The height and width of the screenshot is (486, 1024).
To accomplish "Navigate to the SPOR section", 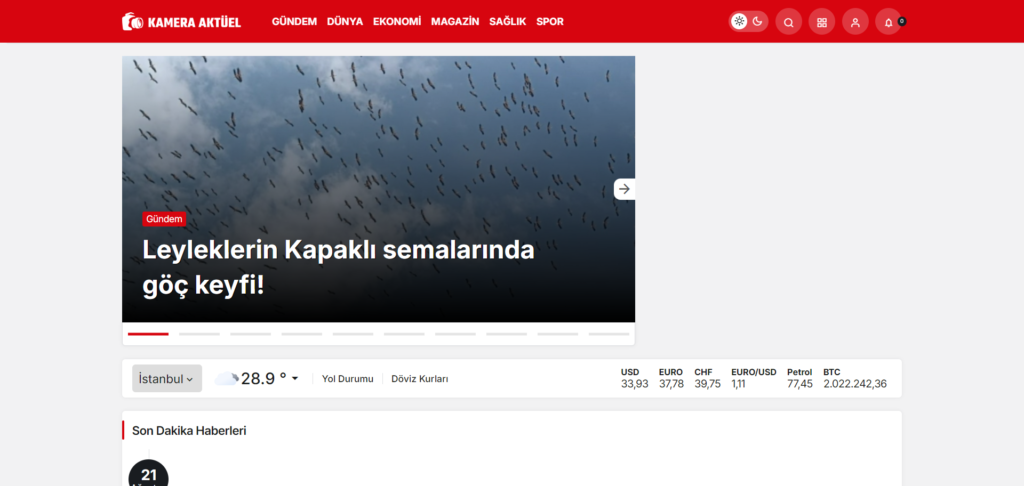I will tap(550, 21).
